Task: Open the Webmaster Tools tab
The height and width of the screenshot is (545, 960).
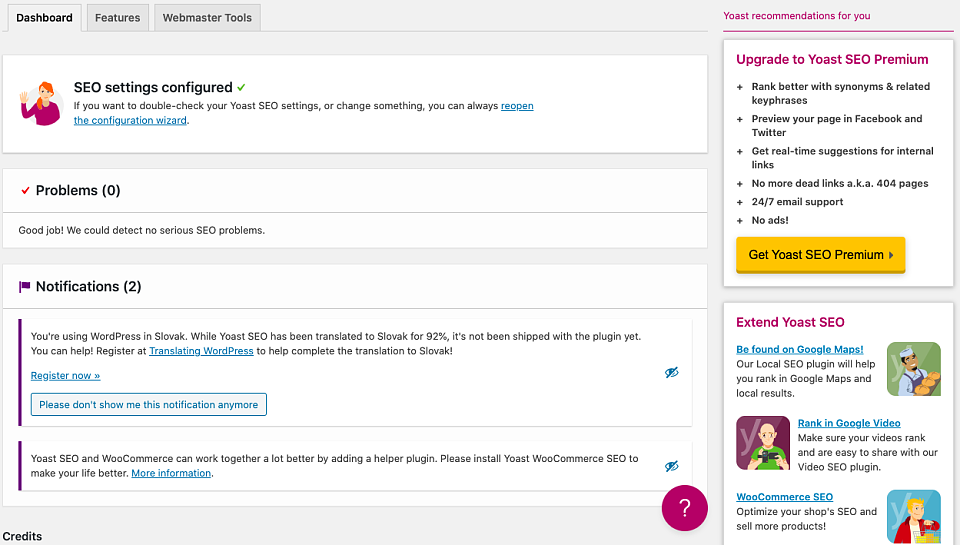Action: pyautogui.click(x=207, y=18)
